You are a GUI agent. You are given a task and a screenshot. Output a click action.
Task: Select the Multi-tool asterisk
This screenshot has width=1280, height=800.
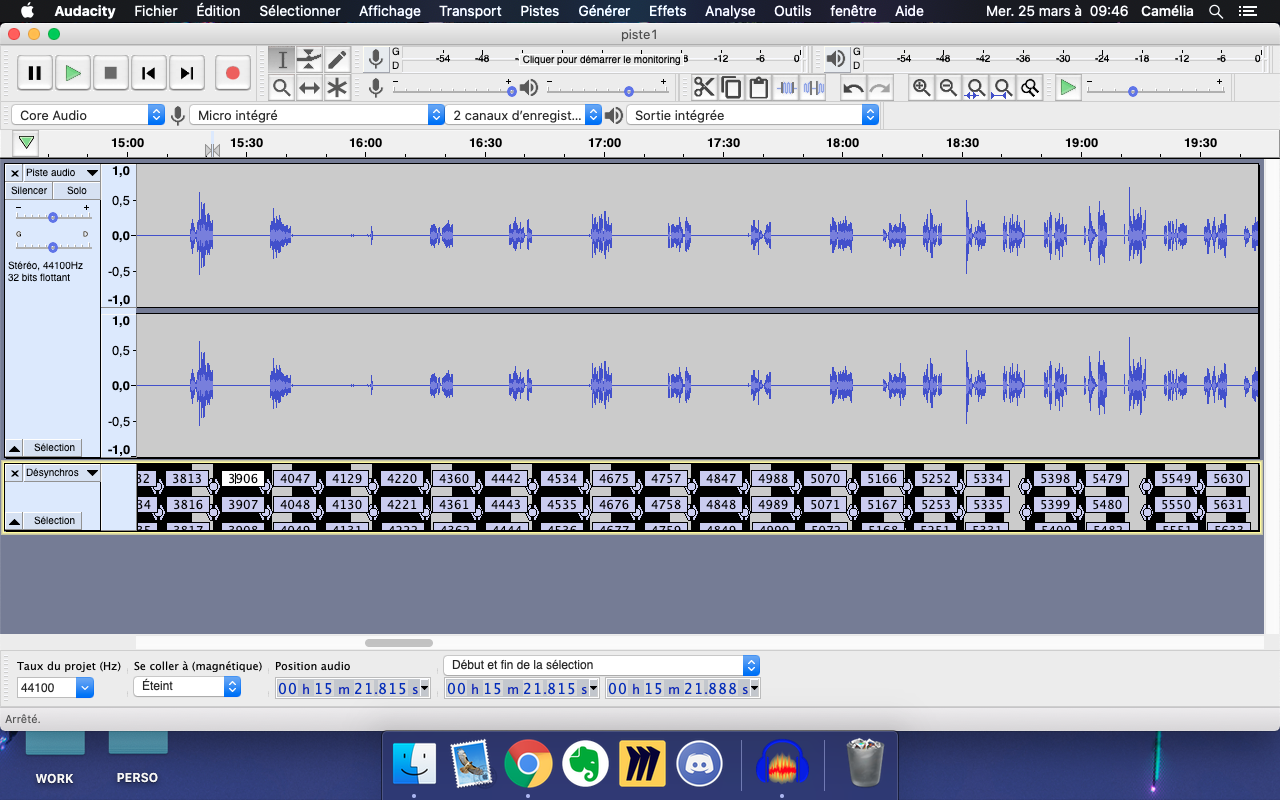point(337,88)
